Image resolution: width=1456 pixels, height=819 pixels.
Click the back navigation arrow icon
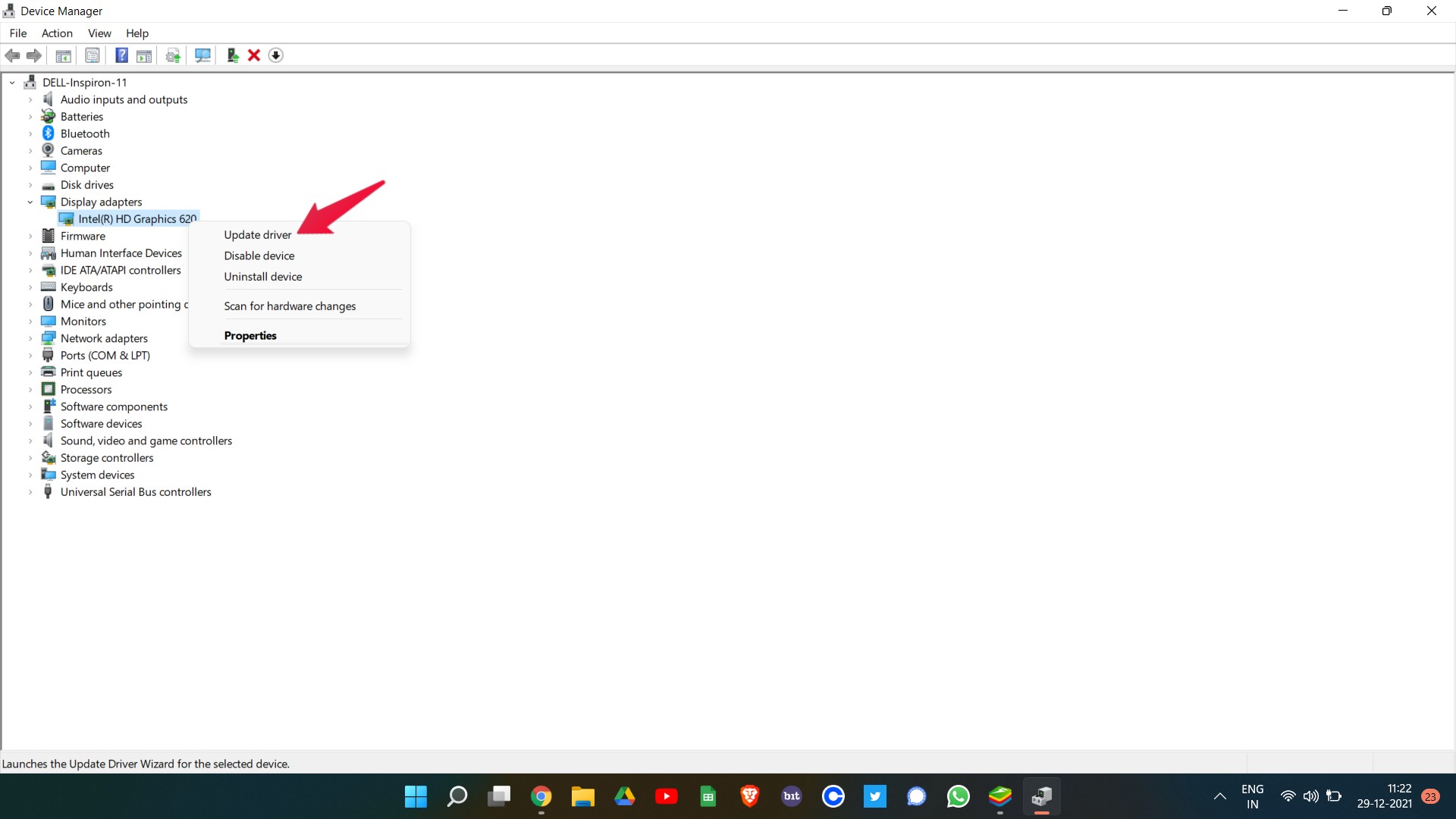[12, 55]
